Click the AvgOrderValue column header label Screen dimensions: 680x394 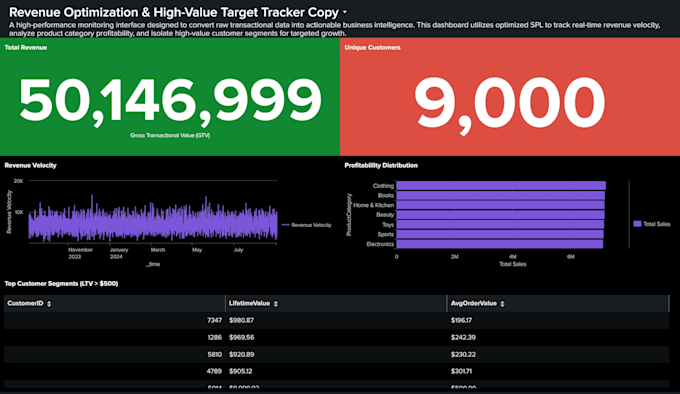(474, 303)
